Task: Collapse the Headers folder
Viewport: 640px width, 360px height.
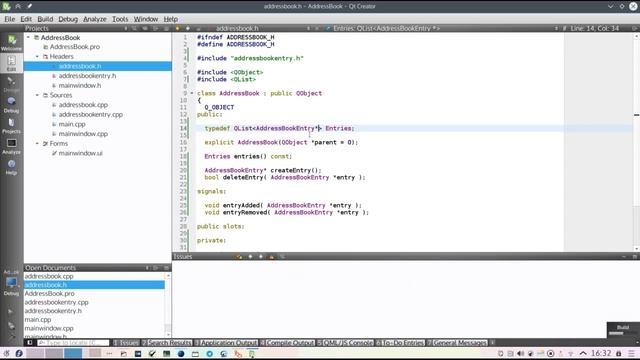Action: 37,56
